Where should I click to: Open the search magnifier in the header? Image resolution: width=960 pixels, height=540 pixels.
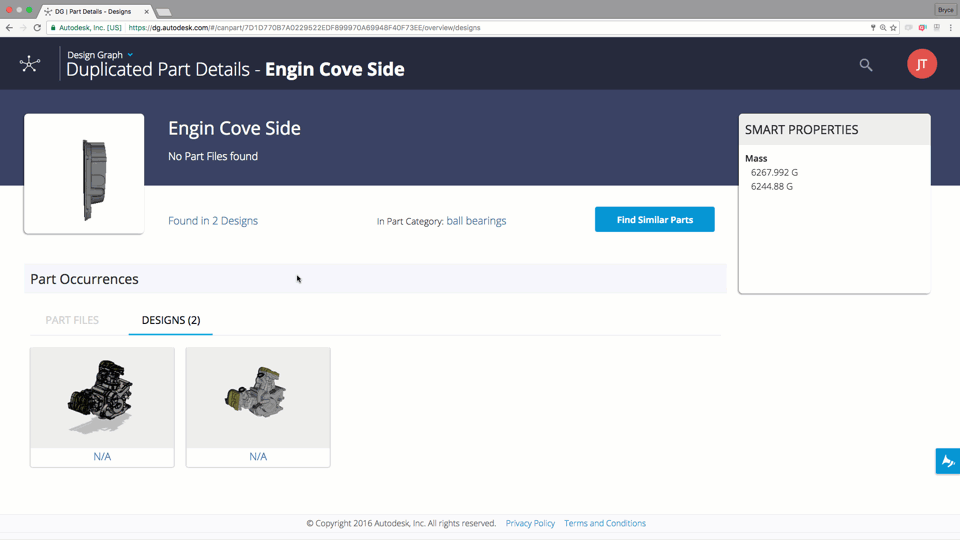(865, 65)
